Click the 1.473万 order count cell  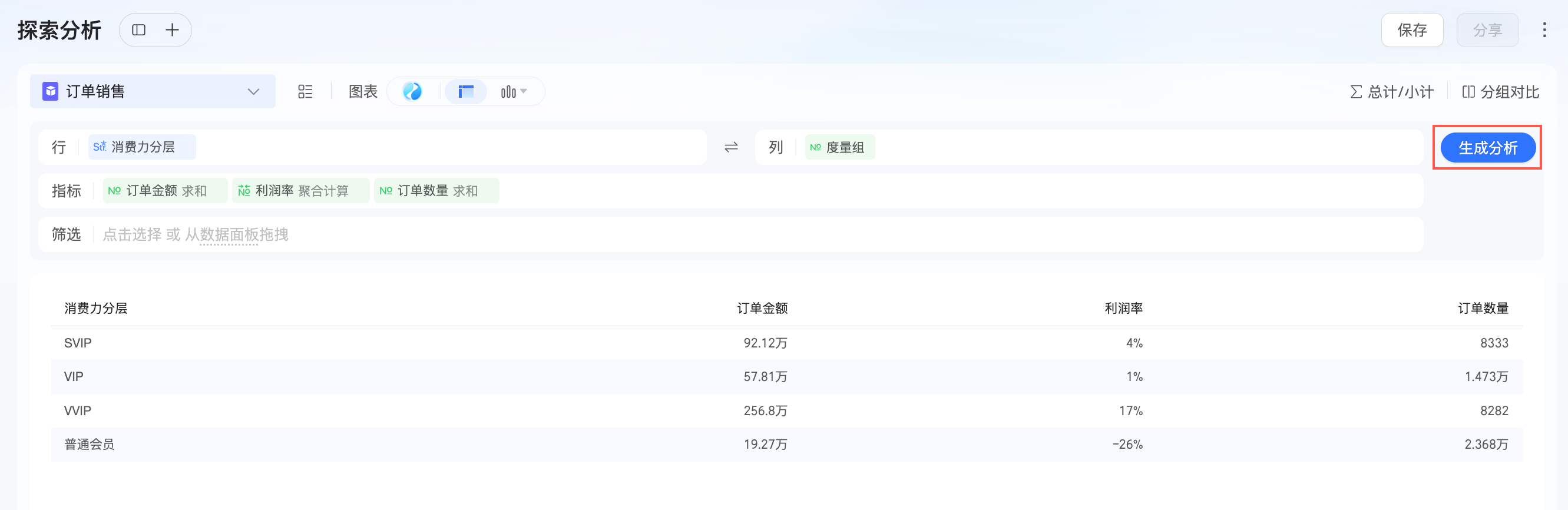pos(1487,376)
